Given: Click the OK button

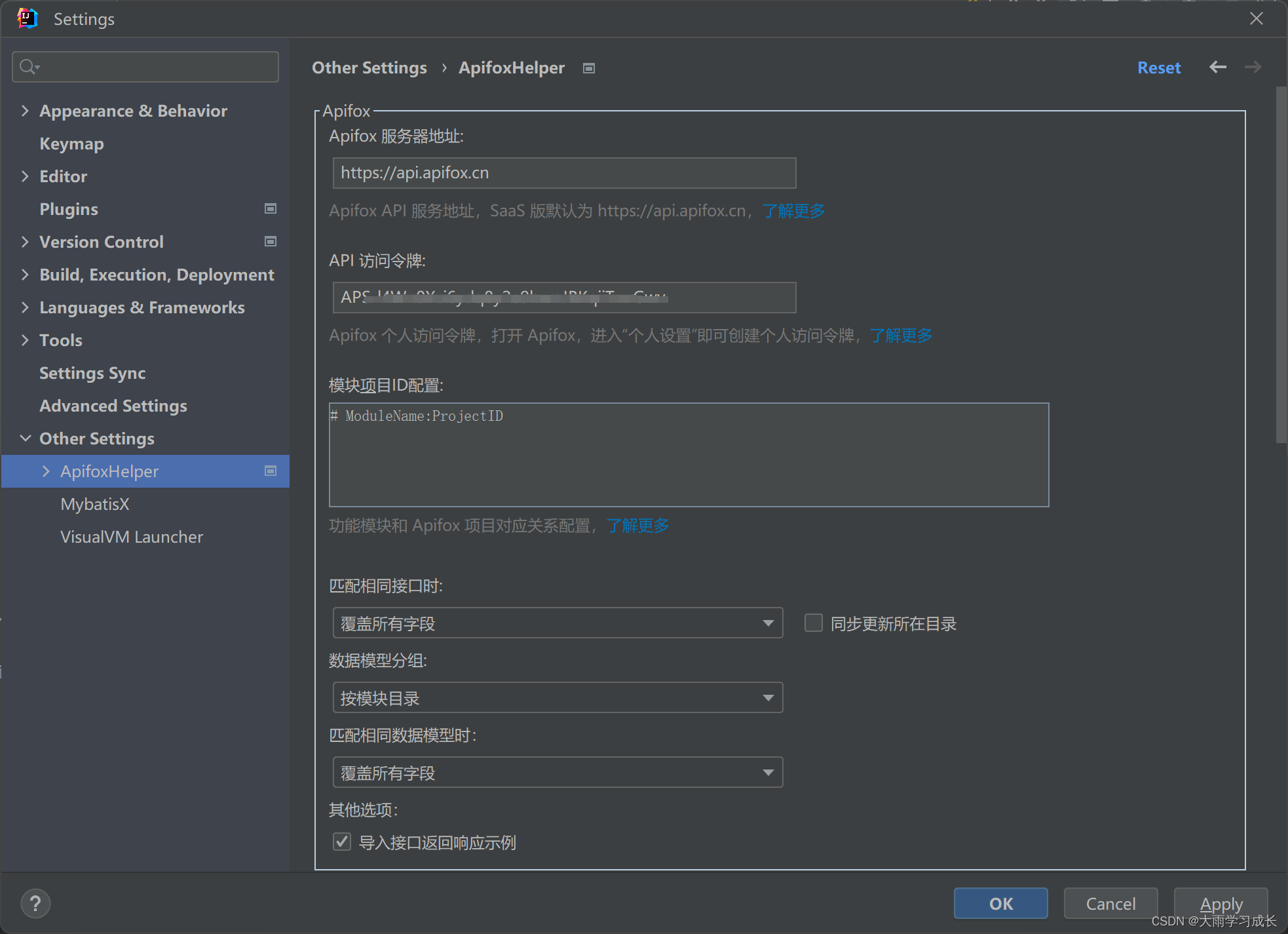Looking at the screenshot, I should click(1000, 903).
